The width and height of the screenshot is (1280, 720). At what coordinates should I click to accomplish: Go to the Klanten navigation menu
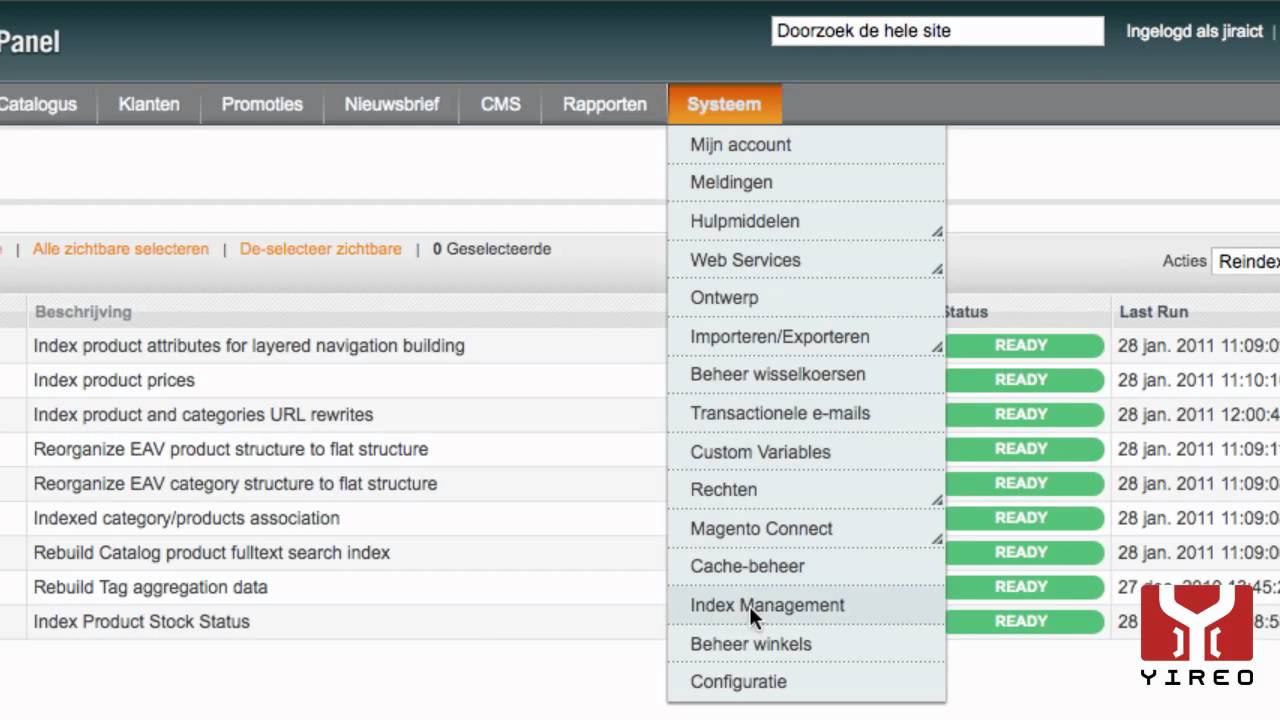(149, 104)
